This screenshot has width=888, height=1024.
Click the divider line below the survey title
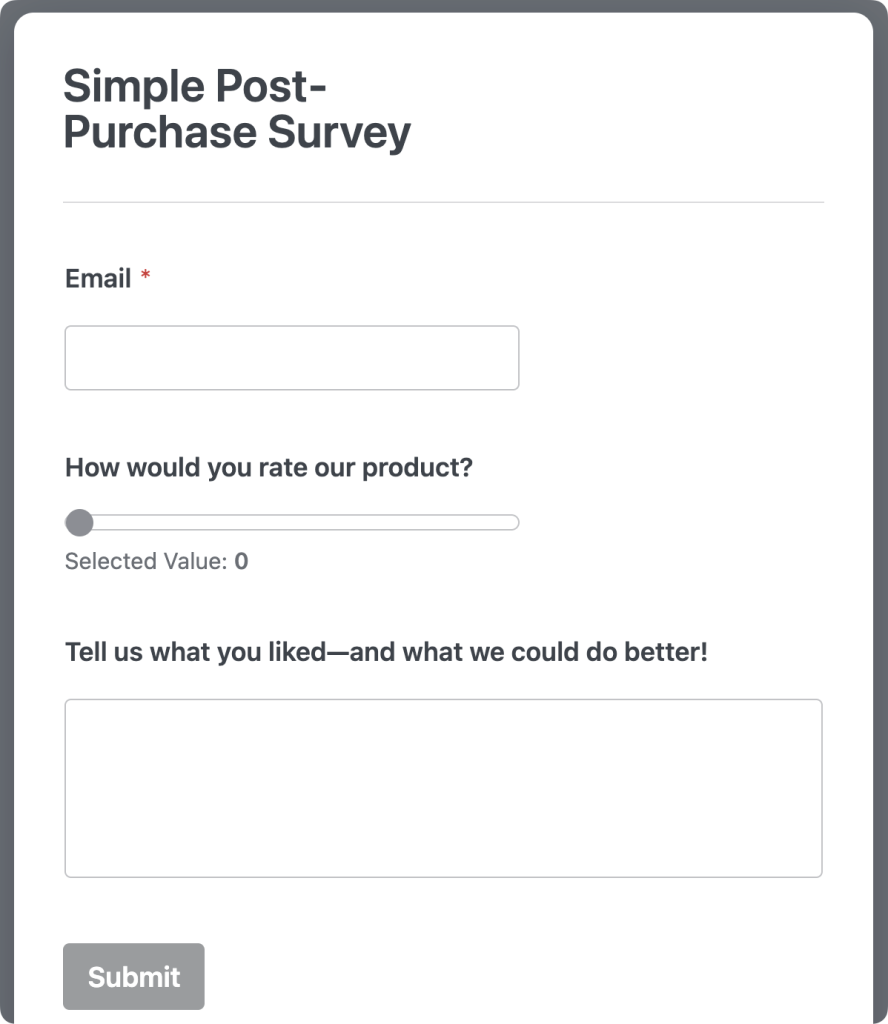coord(443,201)
